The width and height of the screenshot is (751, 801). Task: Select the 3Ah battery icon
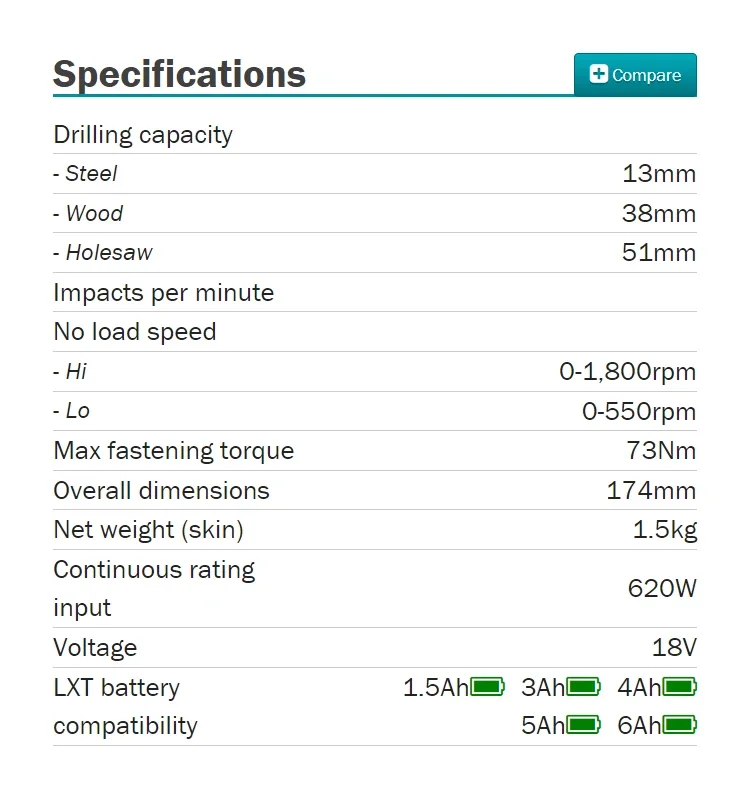point(583,687)
